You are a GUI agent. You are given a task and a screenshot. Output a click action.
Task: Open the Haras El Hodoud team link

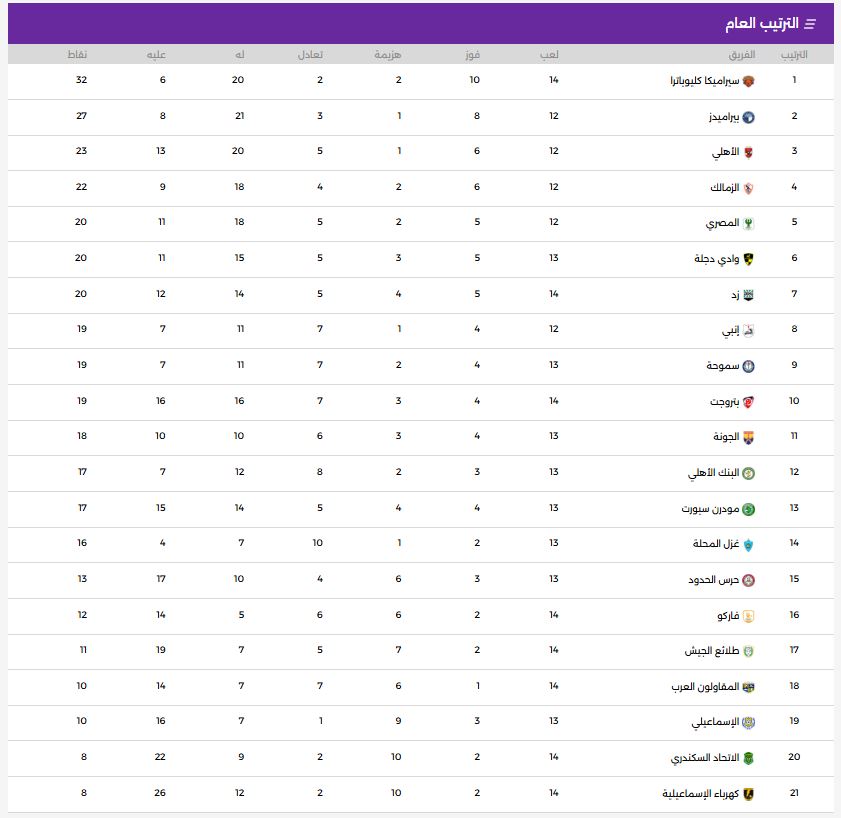(x=710, y=579)
